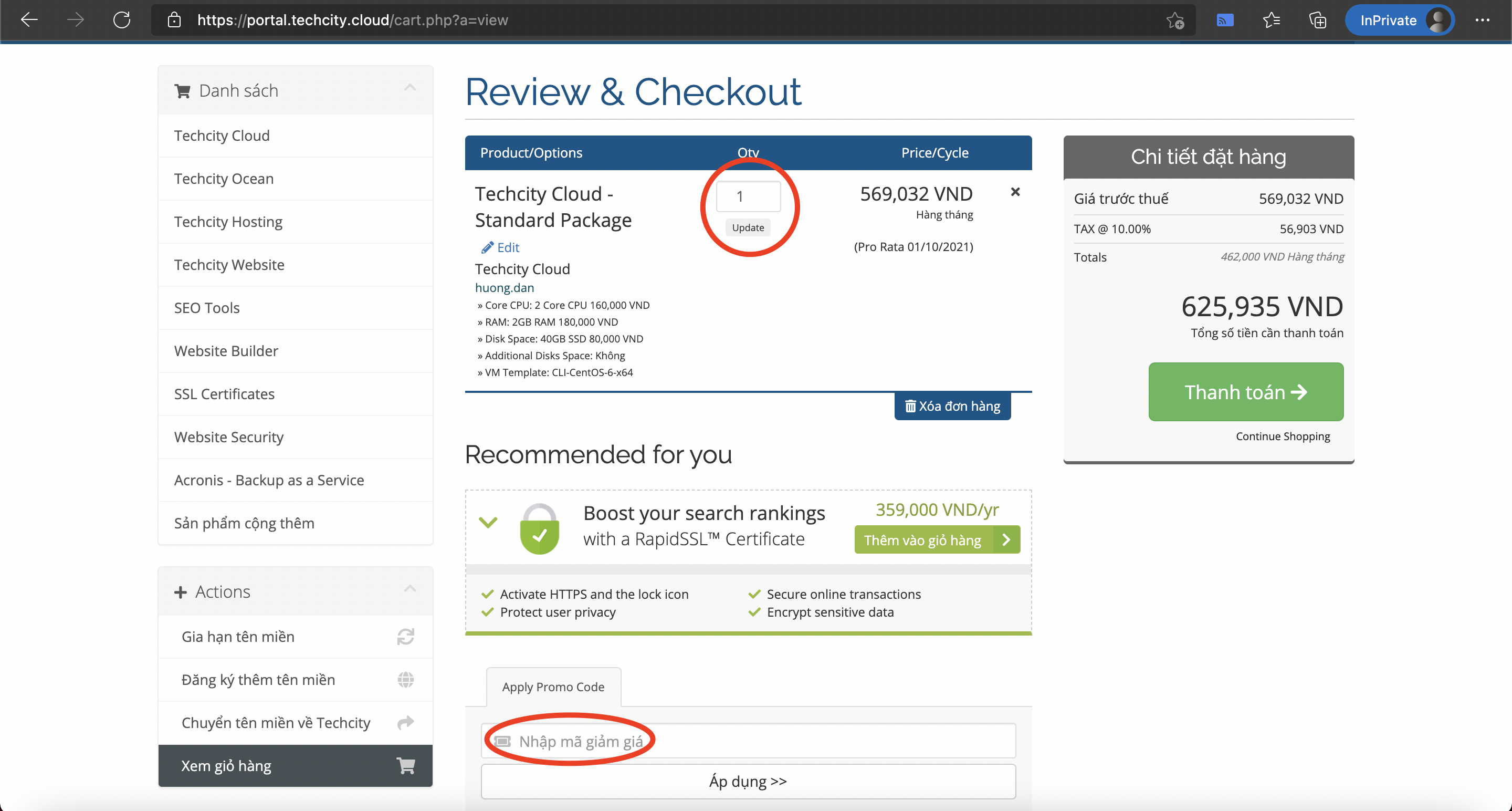The width and height of the screenshot is (1512, 811).
Task: Click arrow on Thêm vào giỏ hàng button
Action: point(1006,539)
